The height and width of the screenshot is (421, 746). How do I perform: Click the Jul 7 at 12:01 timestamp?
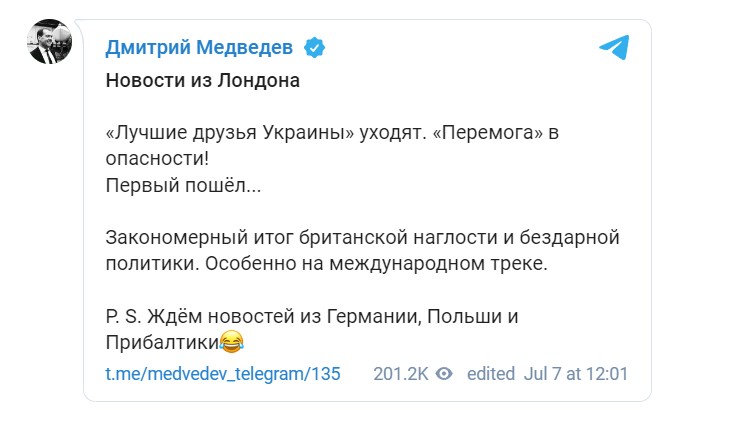pos(575,374)
